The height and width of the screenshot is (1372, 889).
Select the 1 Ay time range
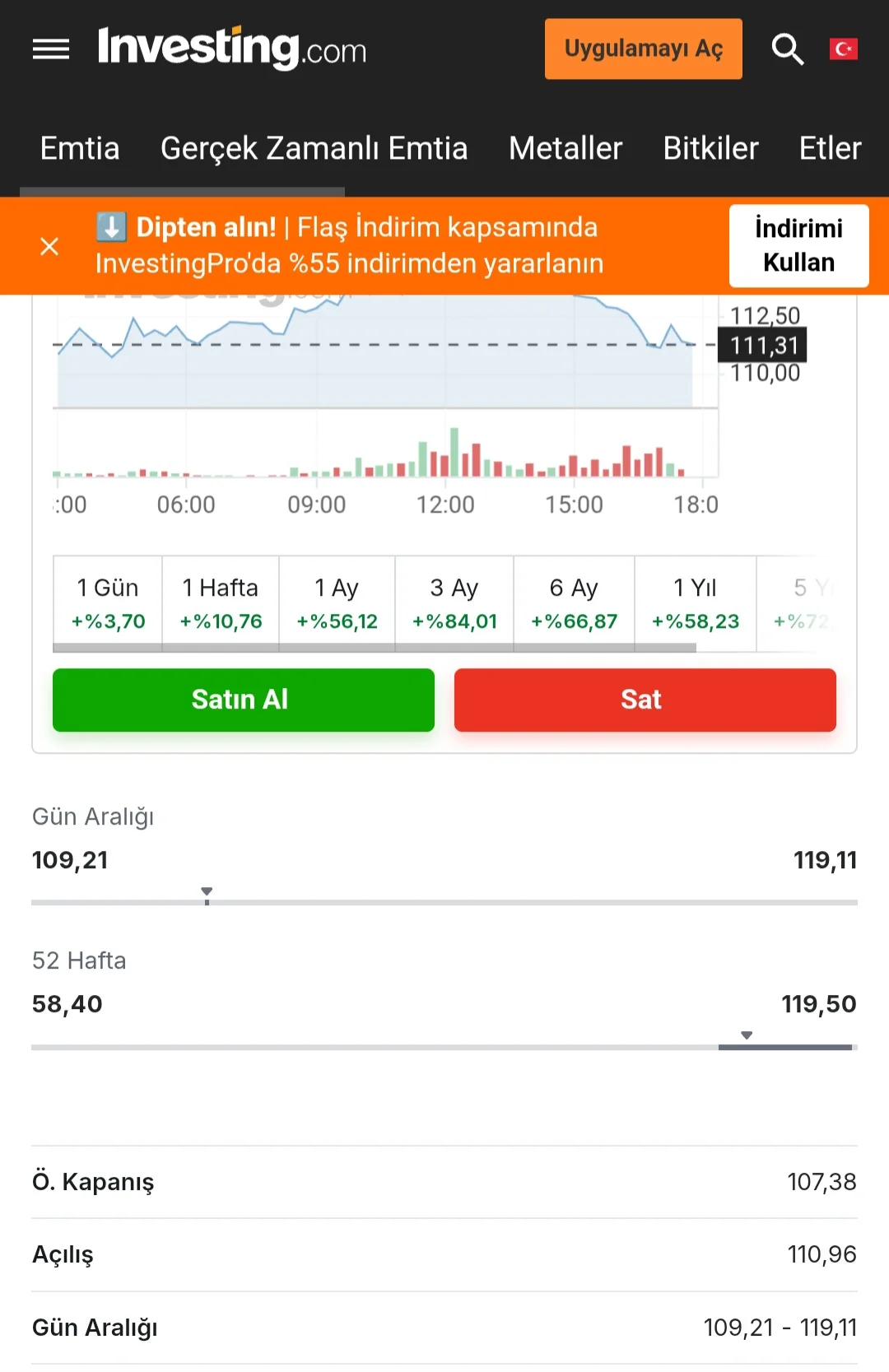coord(337,603)
